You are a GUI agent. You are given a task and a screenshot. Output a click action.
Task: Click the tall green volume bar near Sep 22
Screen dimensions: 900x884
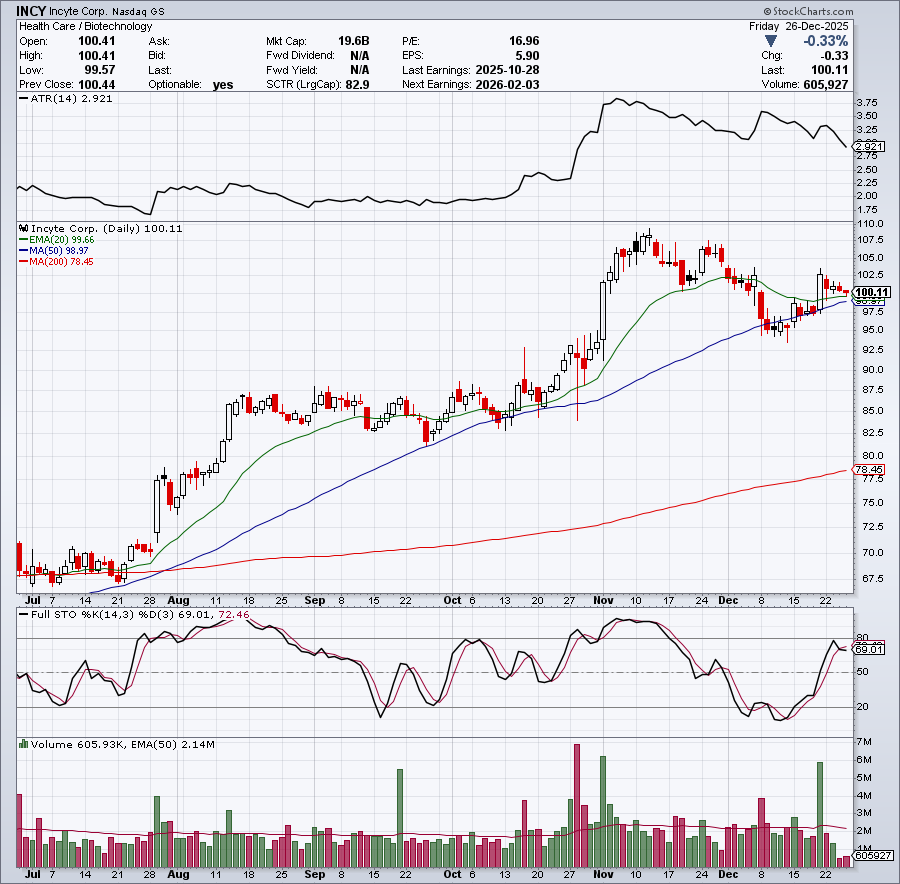(x=400, y=819)
